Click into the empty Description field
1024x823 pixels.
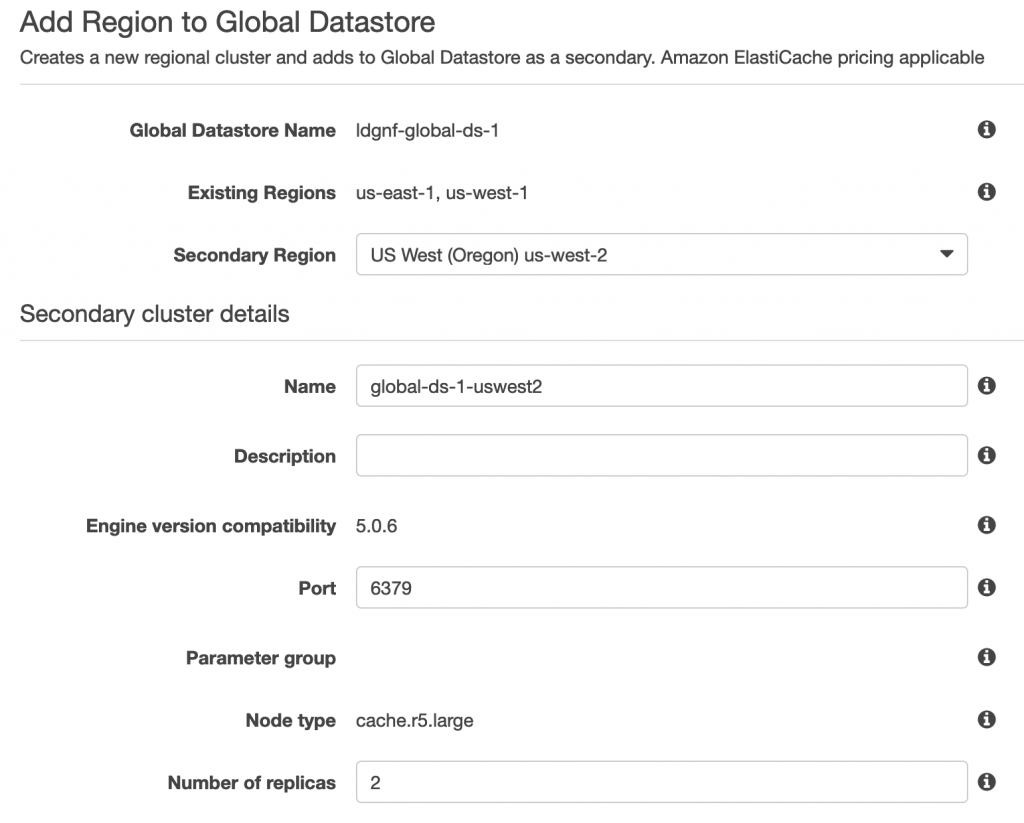tap(662, 455)
